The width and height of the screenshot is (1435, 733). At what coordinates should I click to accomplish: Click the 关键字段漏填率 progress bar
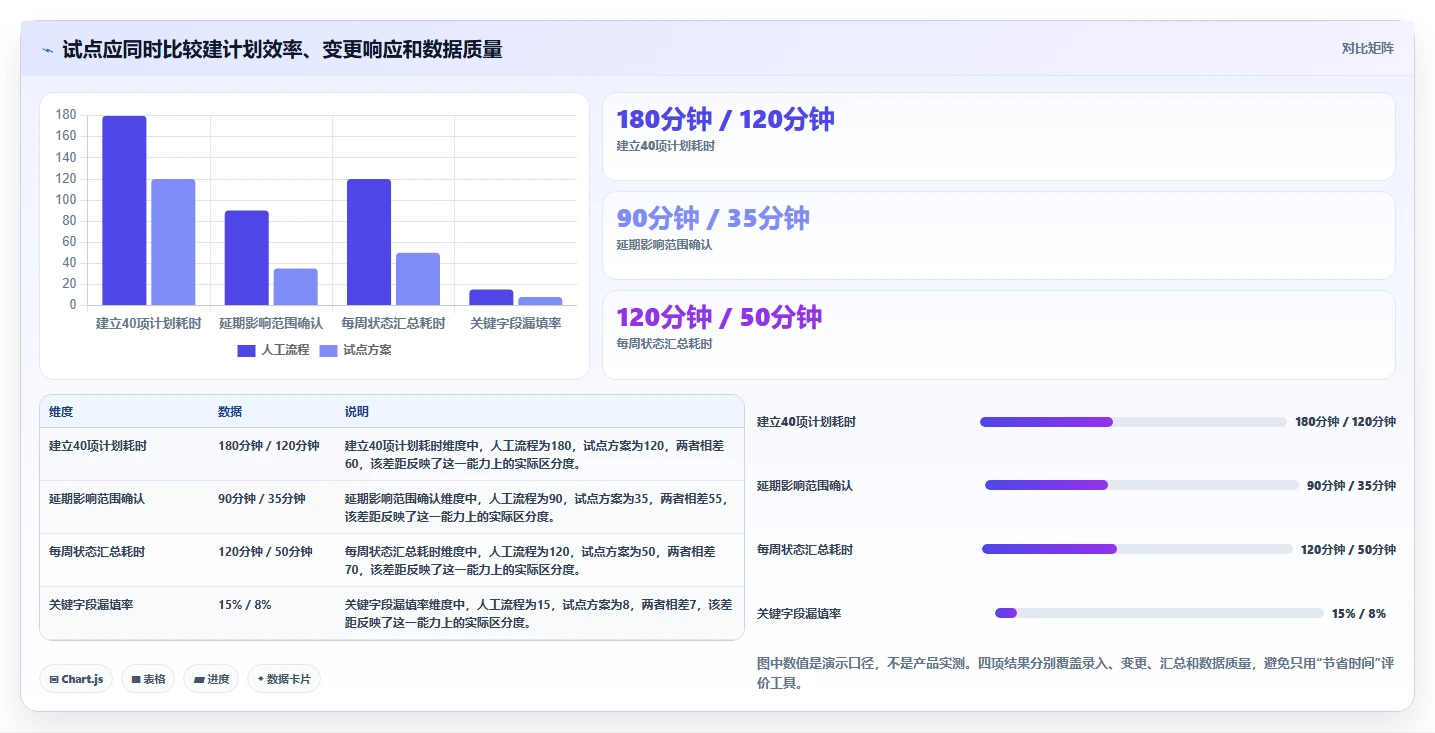pos(1159,613)
